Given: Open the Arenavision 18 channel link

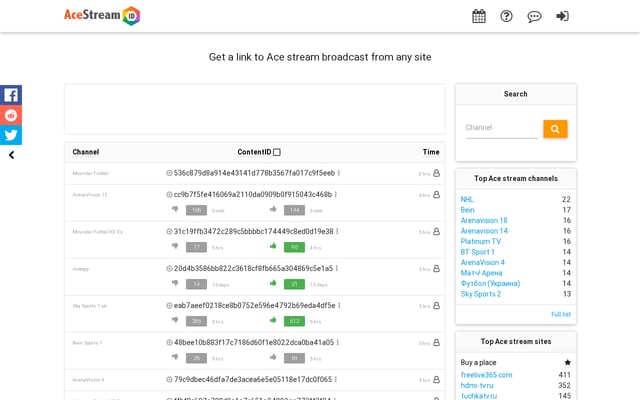Looking at the screenshot, I should [484, 220].
